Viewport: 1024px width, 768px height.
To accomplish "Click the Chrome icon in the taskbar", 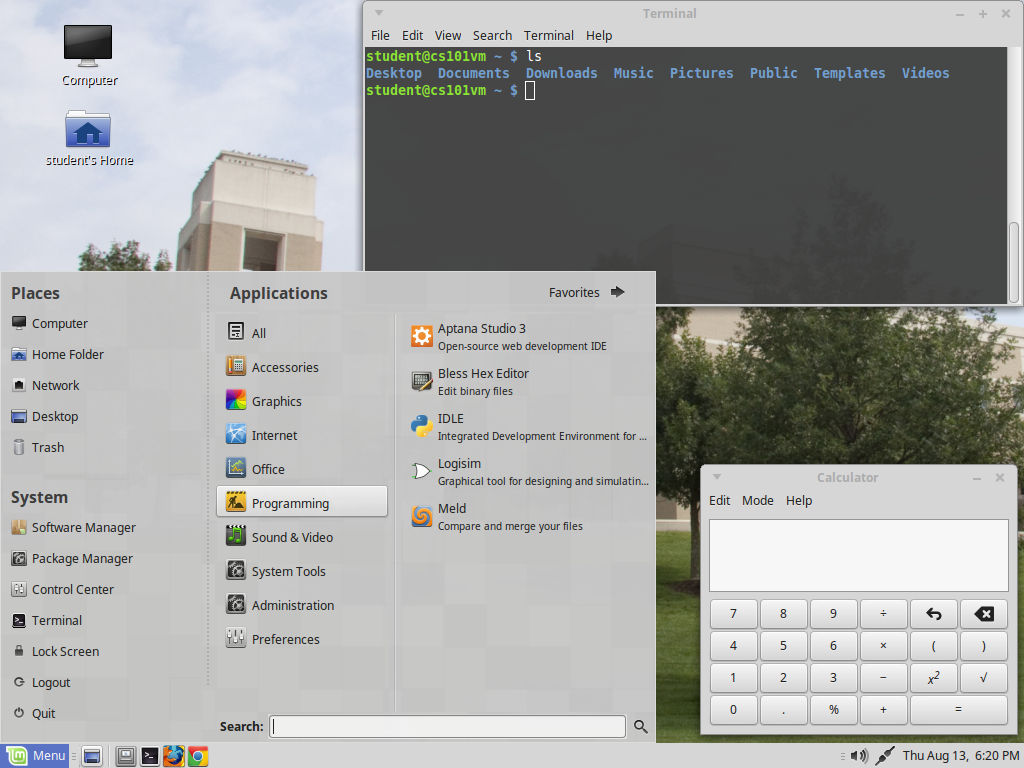I will 198,756.
